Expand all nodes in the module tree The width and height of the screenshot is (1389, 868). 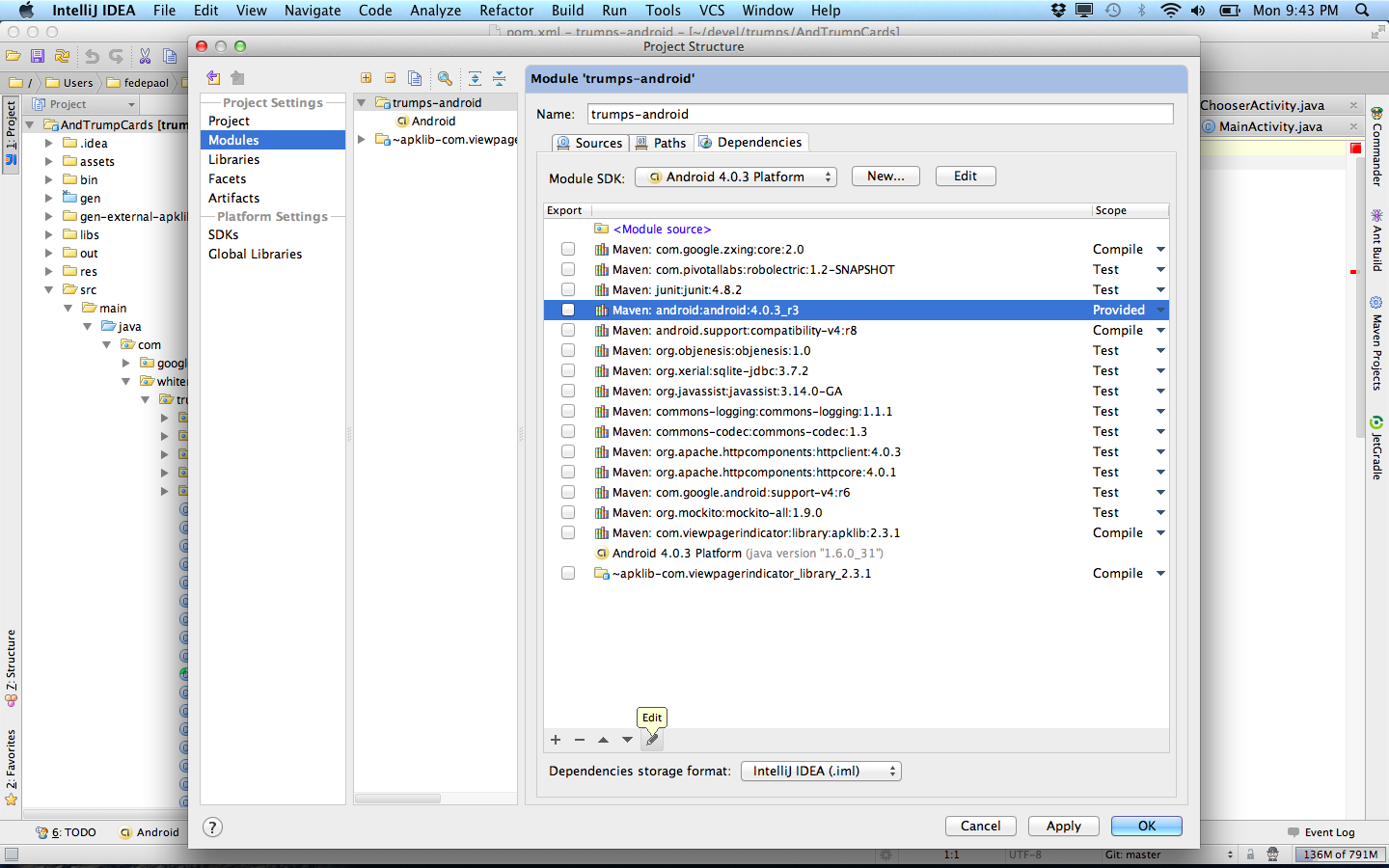475,78
